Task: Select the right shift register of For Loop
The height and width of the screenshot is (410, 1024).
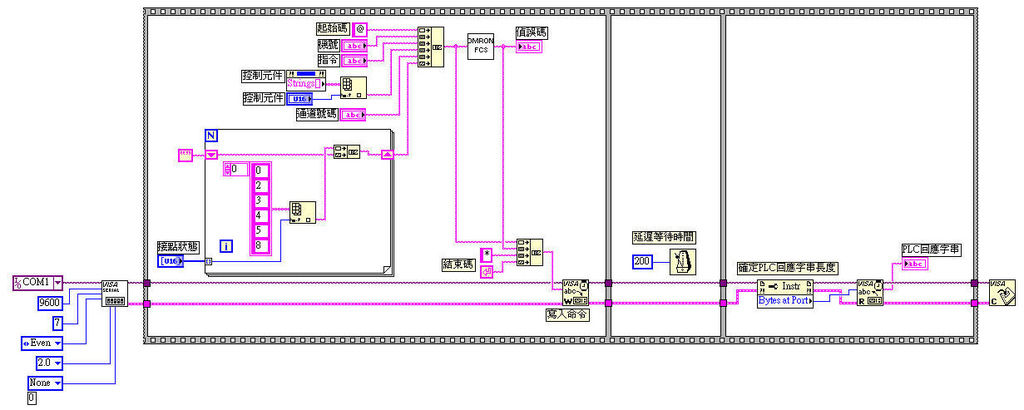Action: click(387, 155)
